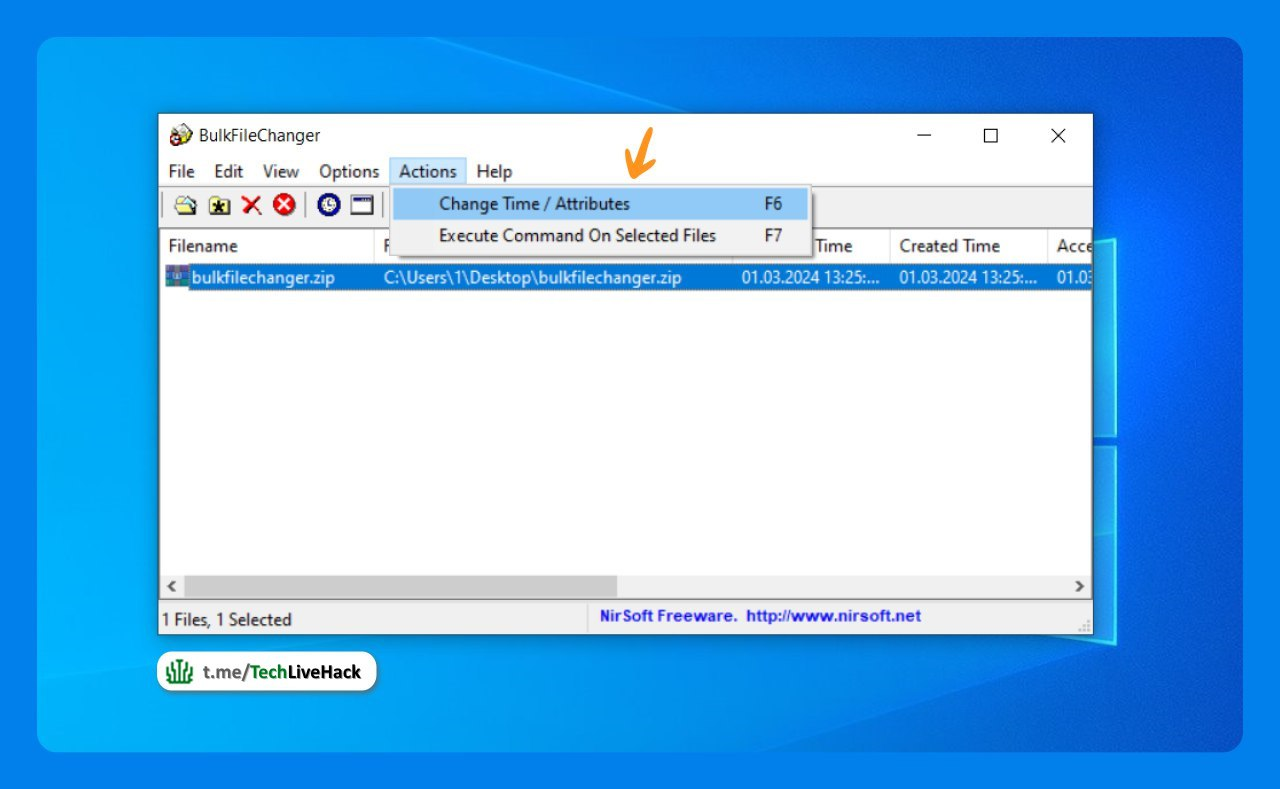1280x789 pixels.
Task: Click the horizontal scrollbar left arrow
Action: pos(171,587)
